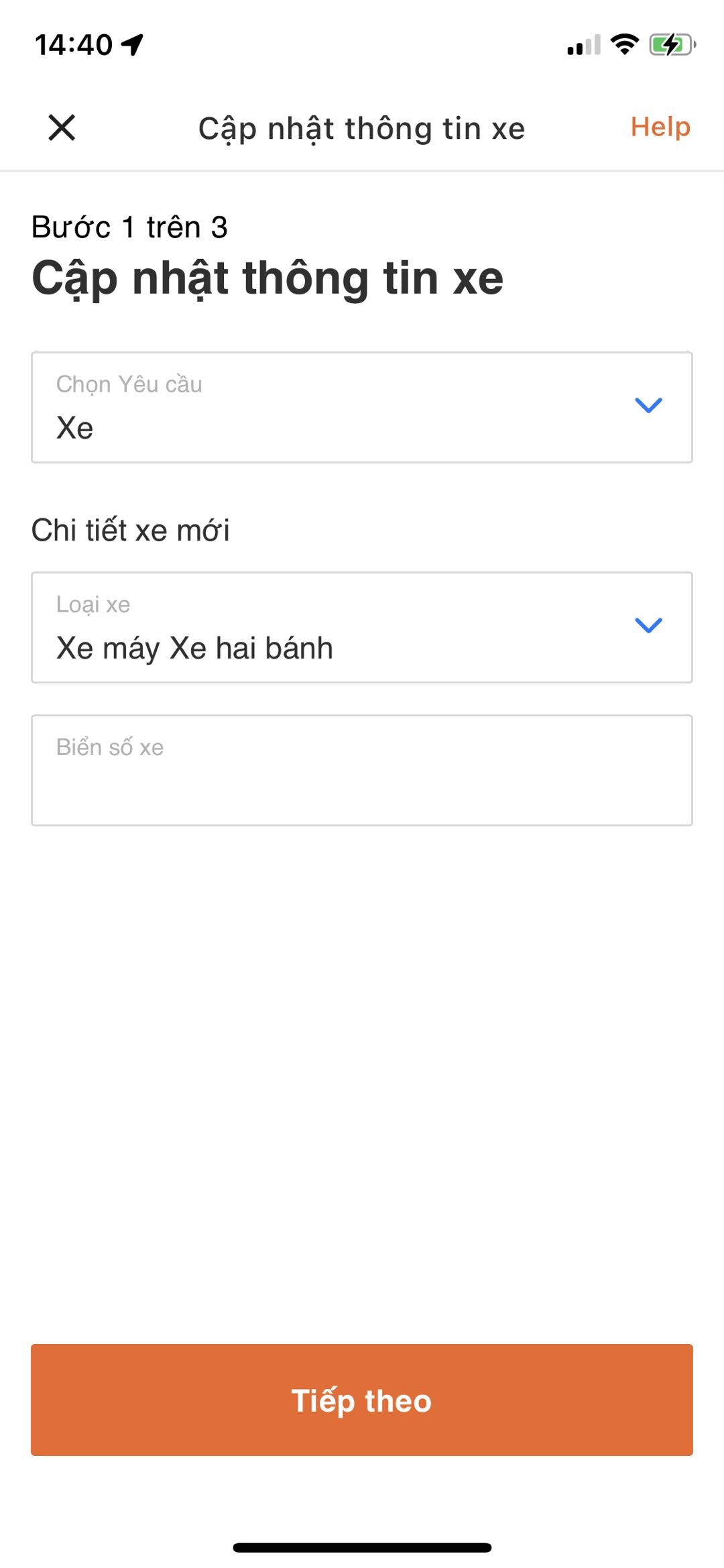724x1568 pixels.
Task: Close the Cập nhật thông tin xe form
Action: coord(62,127)
